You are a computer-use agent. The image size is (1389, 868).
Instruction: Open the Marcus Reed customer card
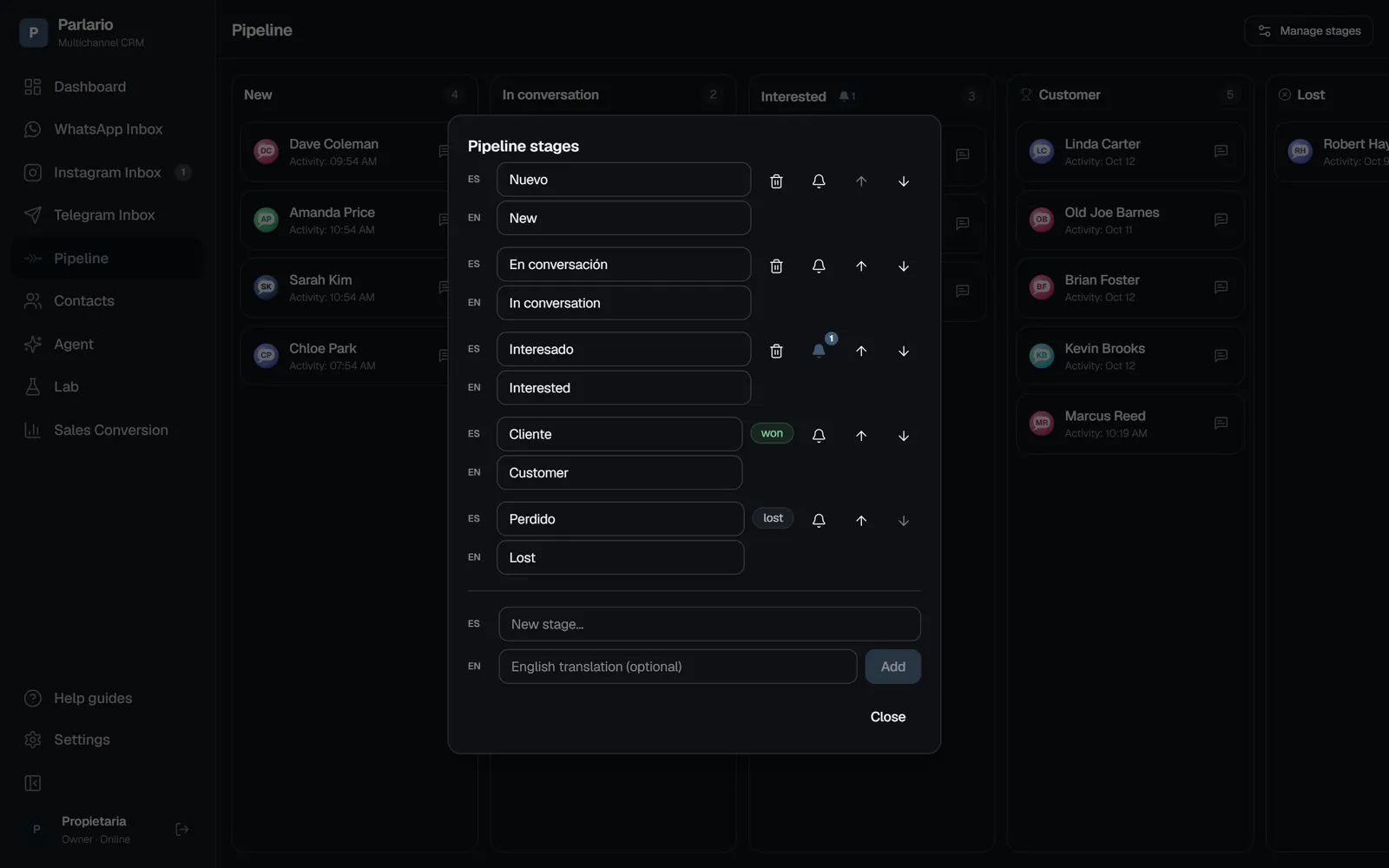pyautogui.click(x=1129, y=424)
